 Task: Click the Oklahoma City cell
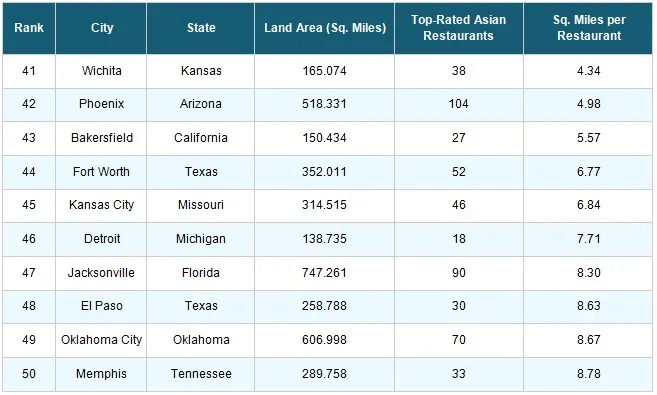click(101, 340)
